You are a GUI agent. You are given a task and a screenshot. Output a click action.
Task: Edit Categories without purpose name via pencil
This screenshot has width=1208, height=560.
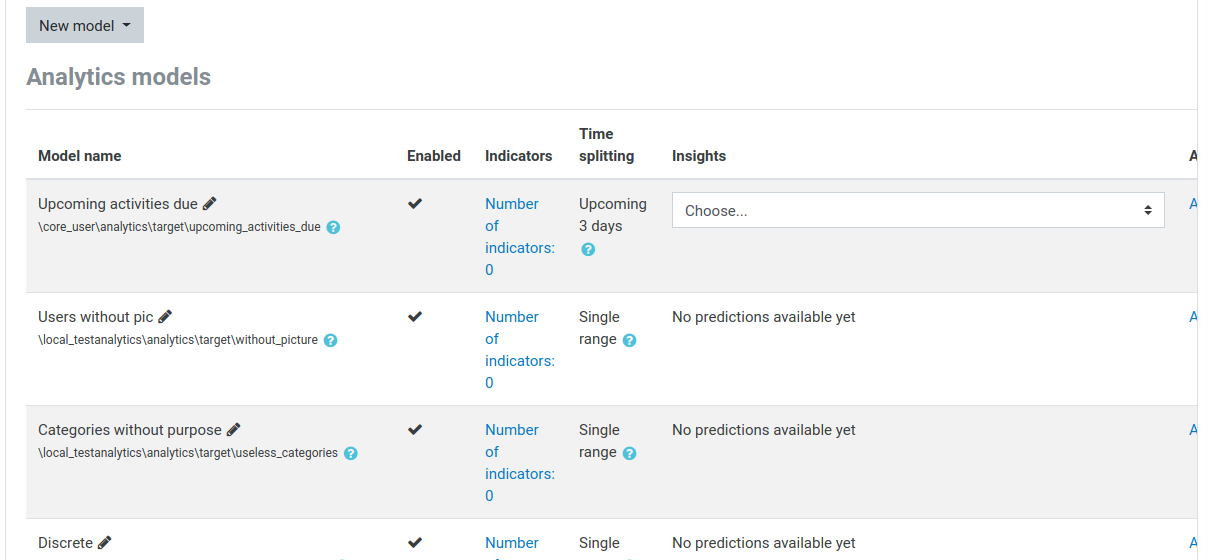pos(234,429)
